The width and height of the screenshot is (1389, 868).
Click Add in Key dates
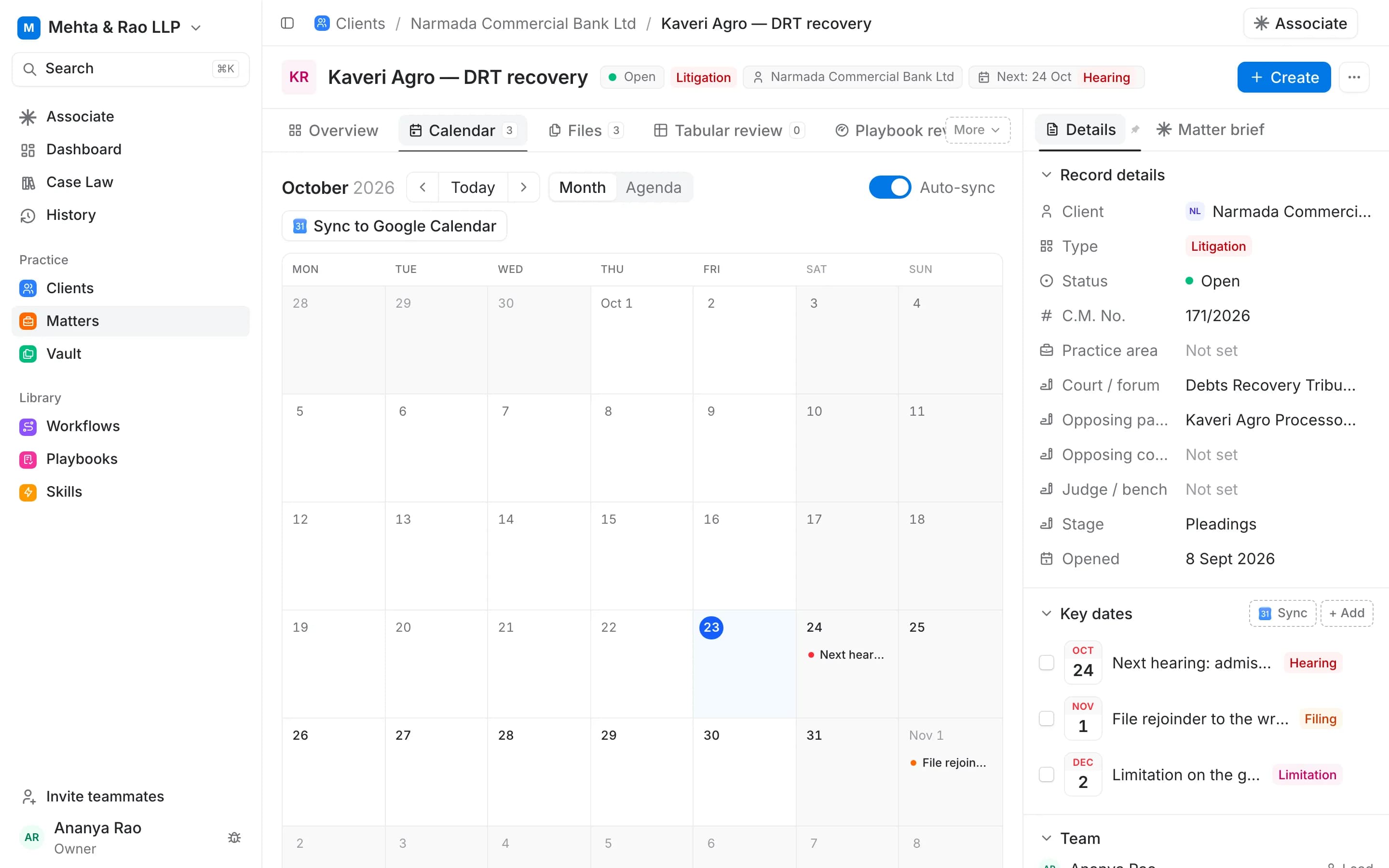[1347, 613]
